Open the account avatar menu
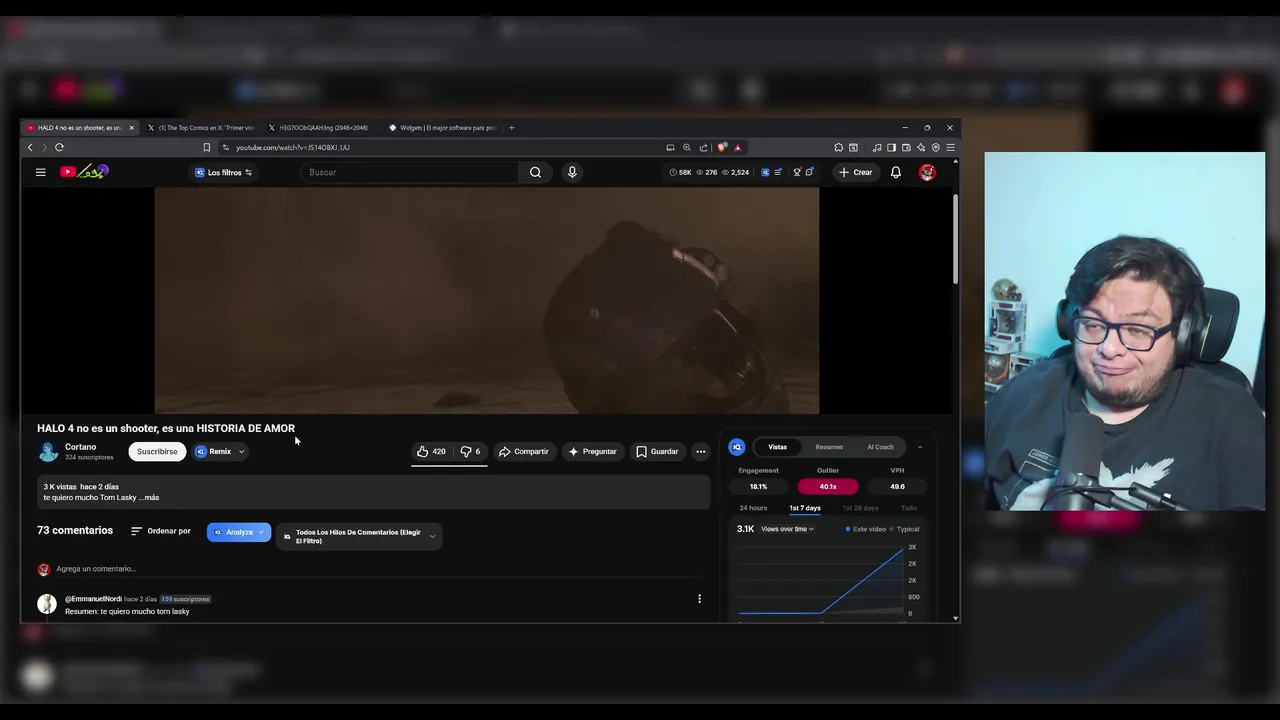 [927, 172]
